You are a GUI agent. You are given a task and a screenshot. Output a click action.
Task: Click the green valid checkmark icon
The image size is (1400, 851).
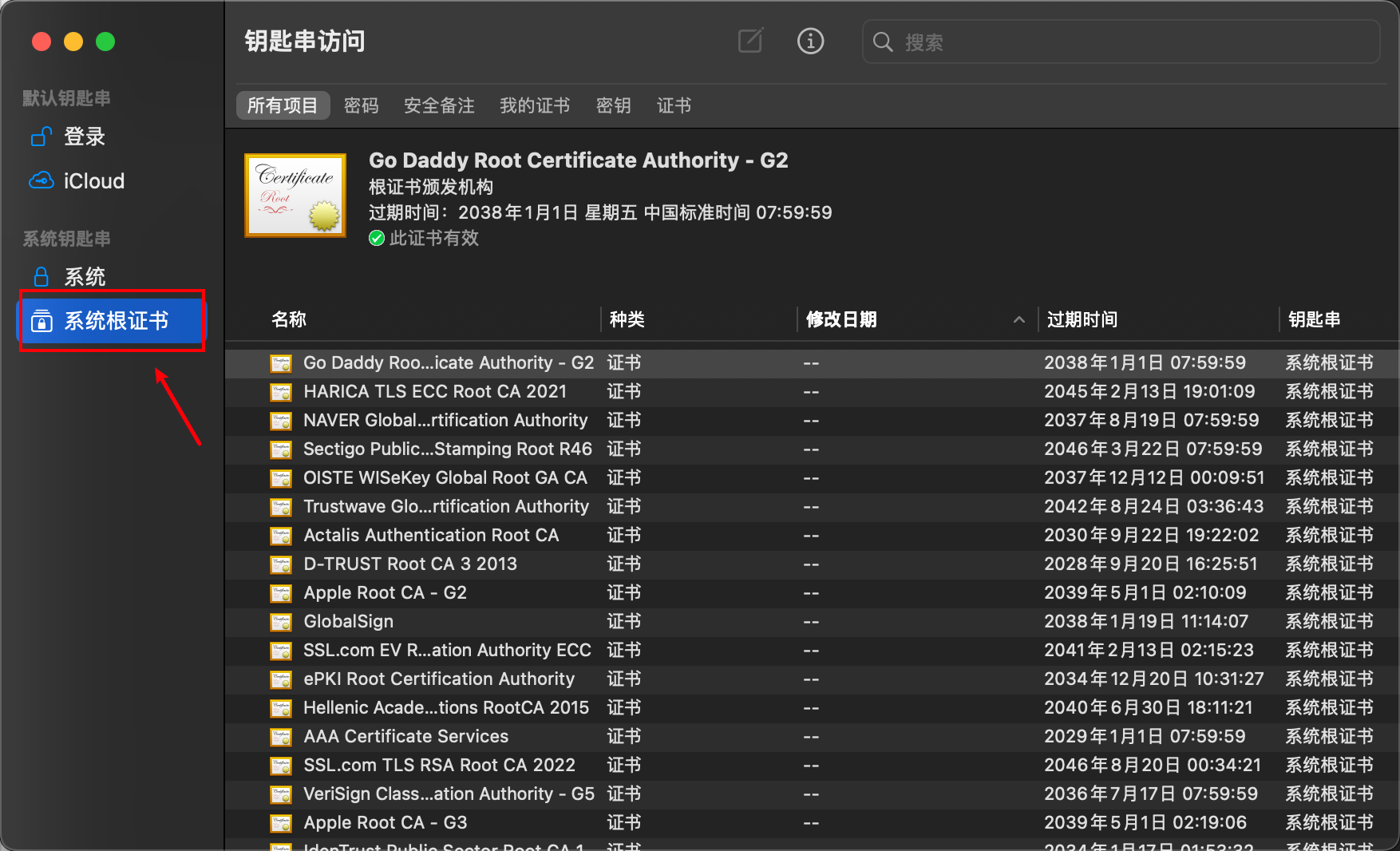(377, 238)
